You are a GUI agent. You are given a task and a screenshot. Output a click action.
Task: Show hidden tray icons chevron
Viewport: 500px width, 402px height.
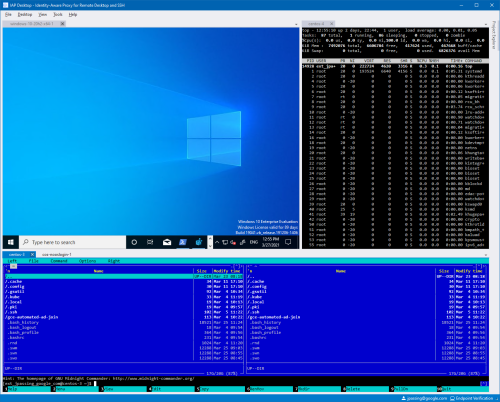click(x=217, y=242)
